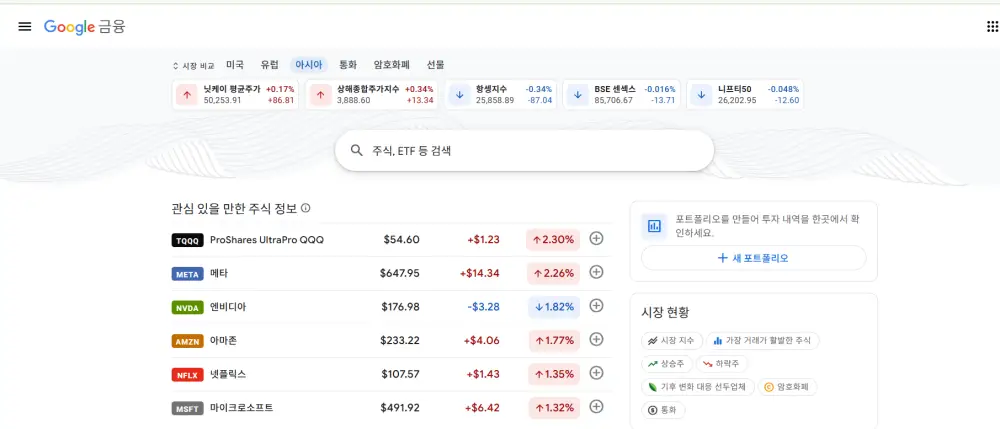
Task: Select the 시장 지수 chip
Action: 672,341
